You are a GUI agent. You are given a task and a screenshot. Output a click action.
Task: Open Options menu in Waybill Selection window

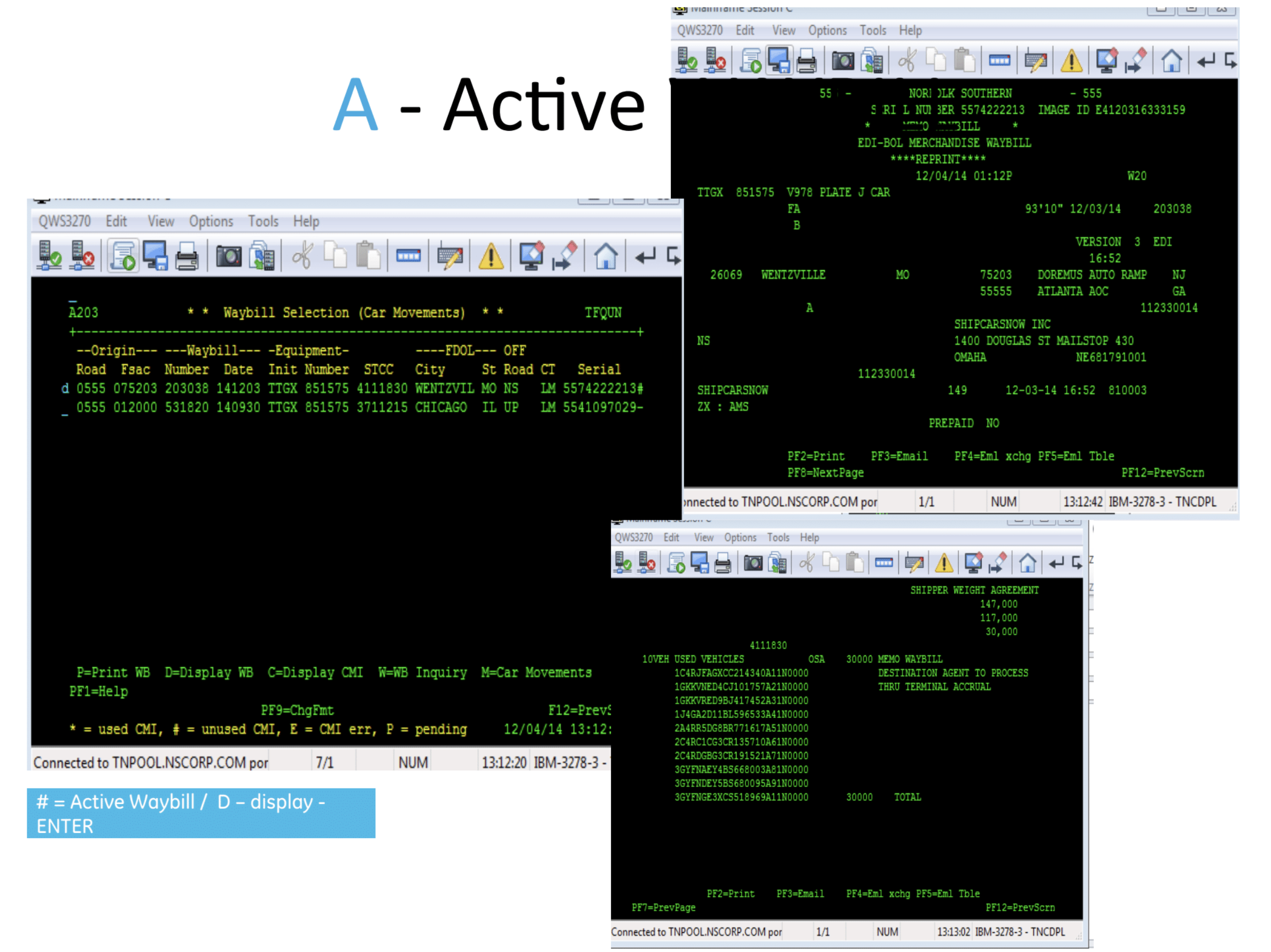click(211, 222)
